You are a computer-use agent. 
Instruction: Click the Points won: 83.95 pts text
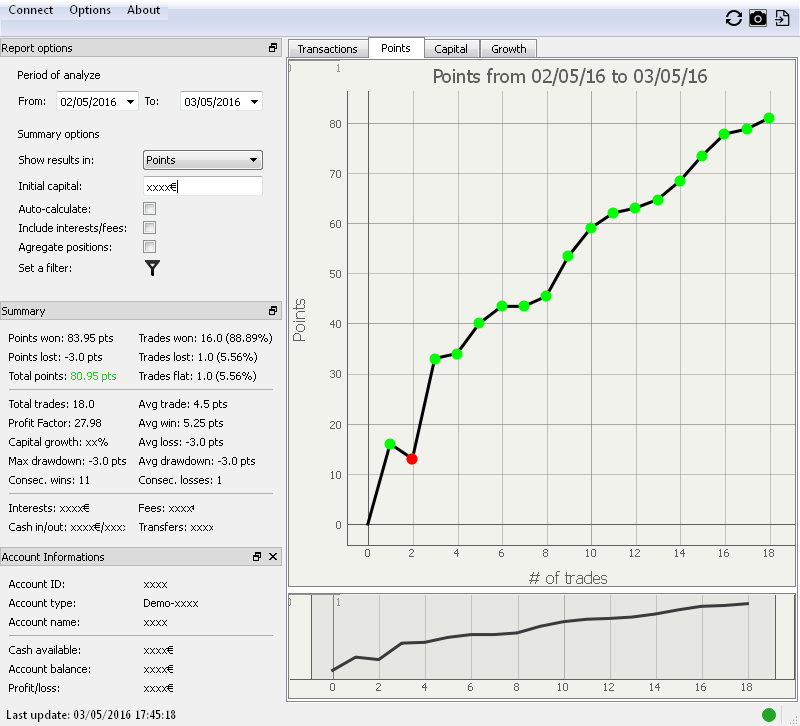(61, 338)
